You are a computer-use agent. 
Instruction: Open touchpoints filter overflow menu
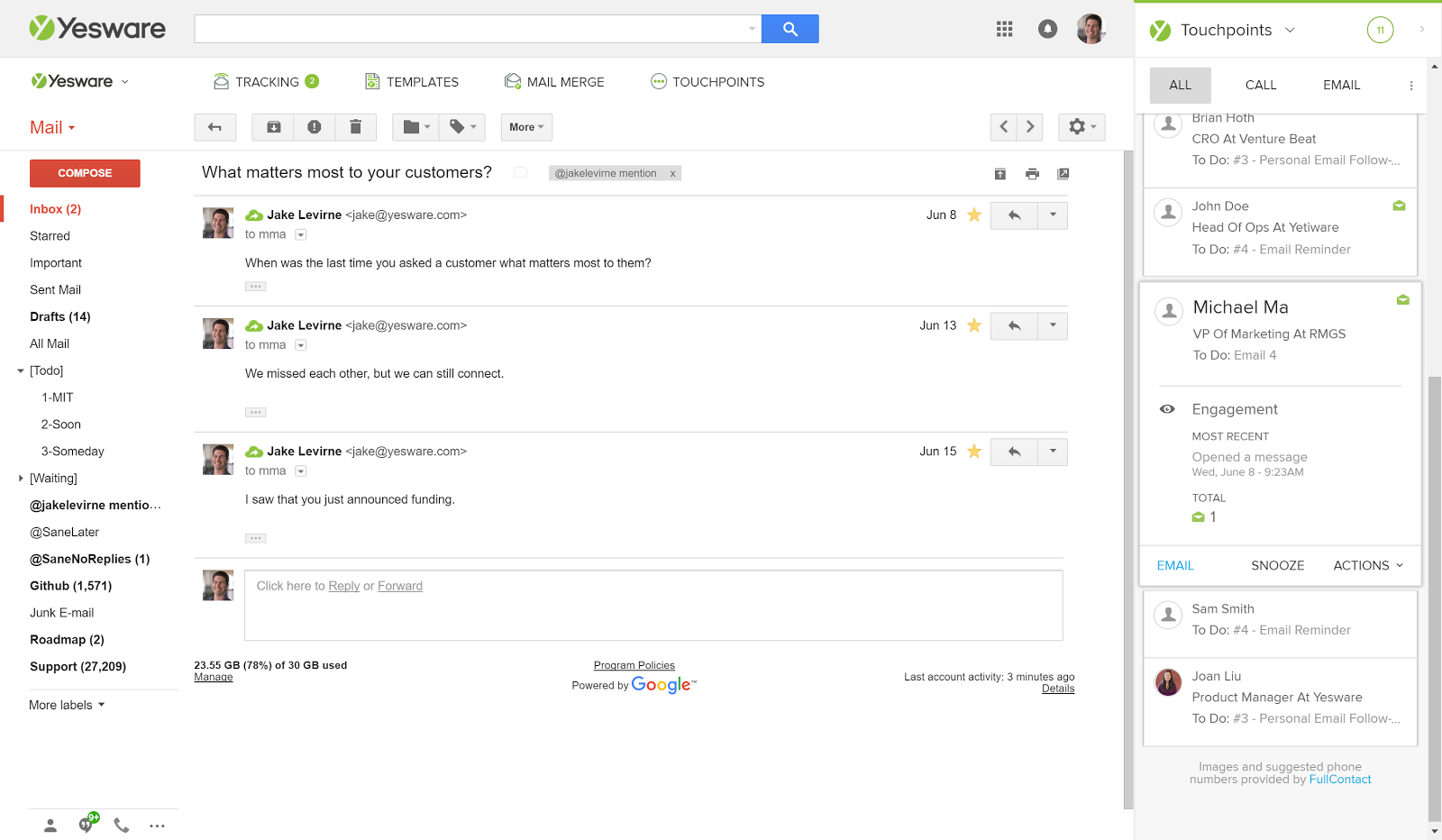pos(1410,86)
